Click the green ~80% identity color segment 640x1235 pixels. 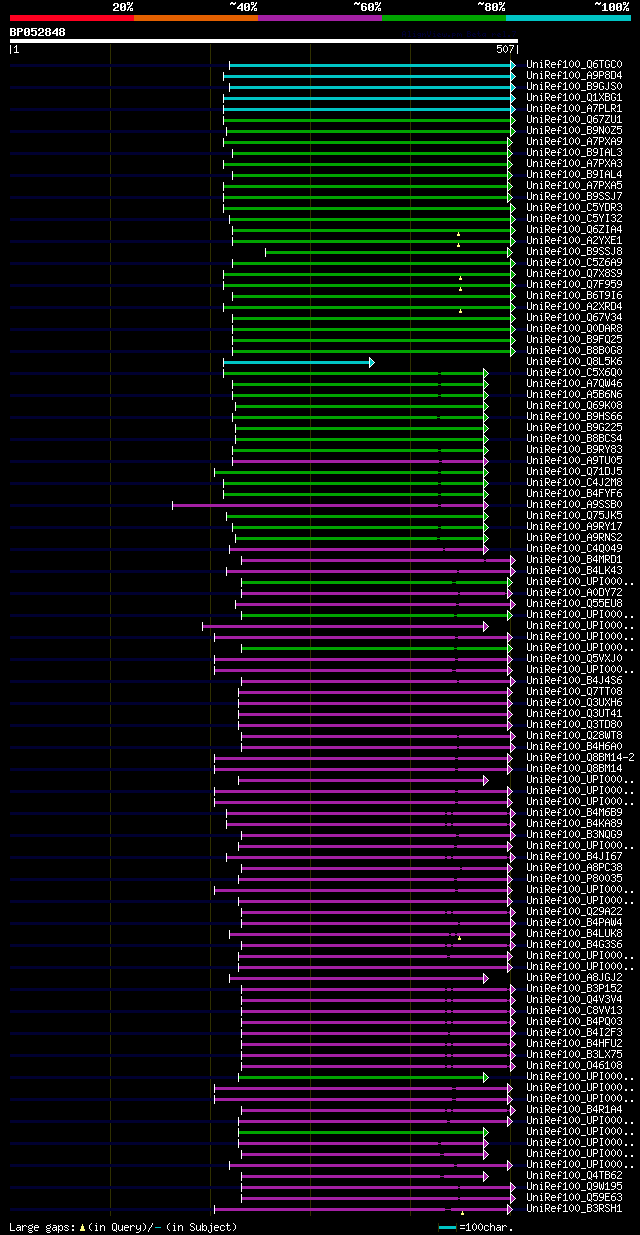[x=444, y=17]
